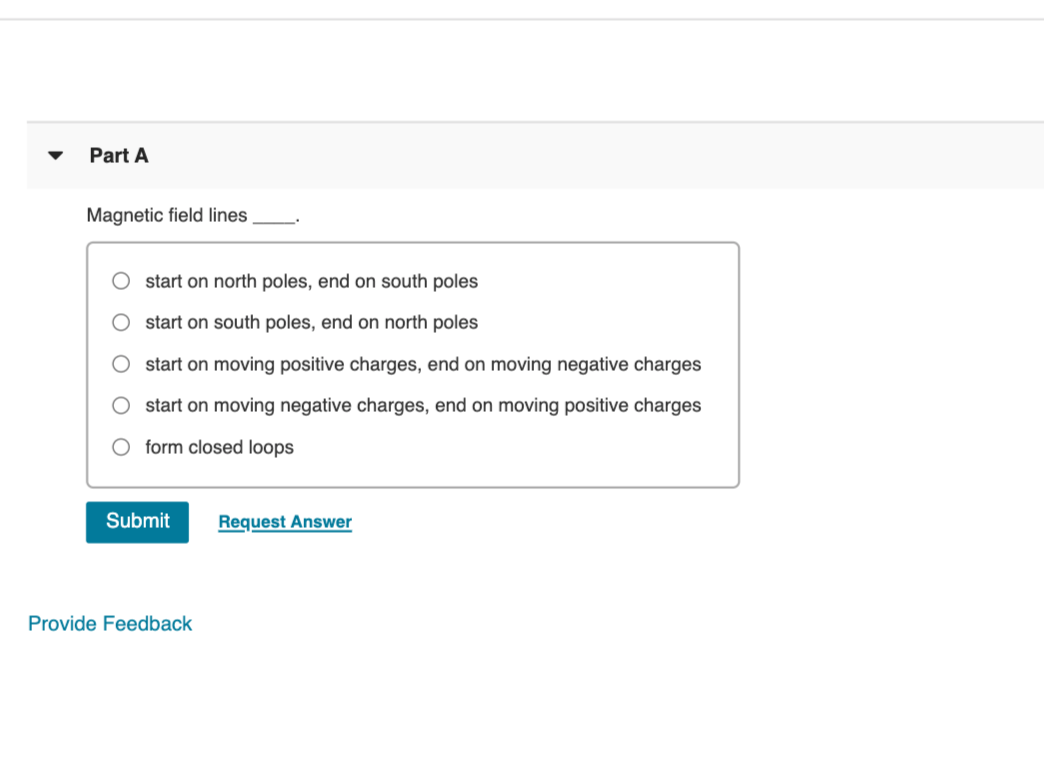
Task: Click the Submit button
Action: (137, 522)
